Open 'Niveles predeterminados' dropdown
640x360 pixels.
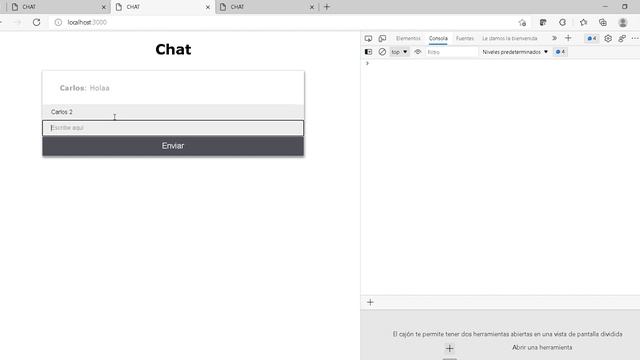pos(515,52)
